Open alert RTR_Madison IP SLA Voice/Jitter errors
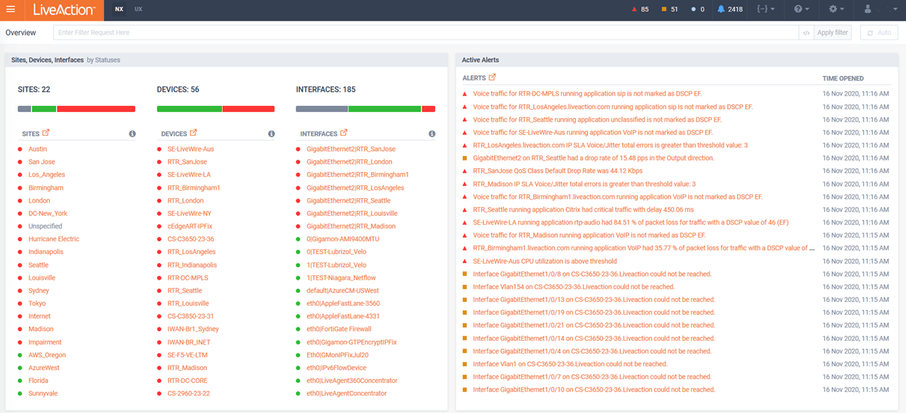This screenshot has width=906, height=413. (584, 184)
